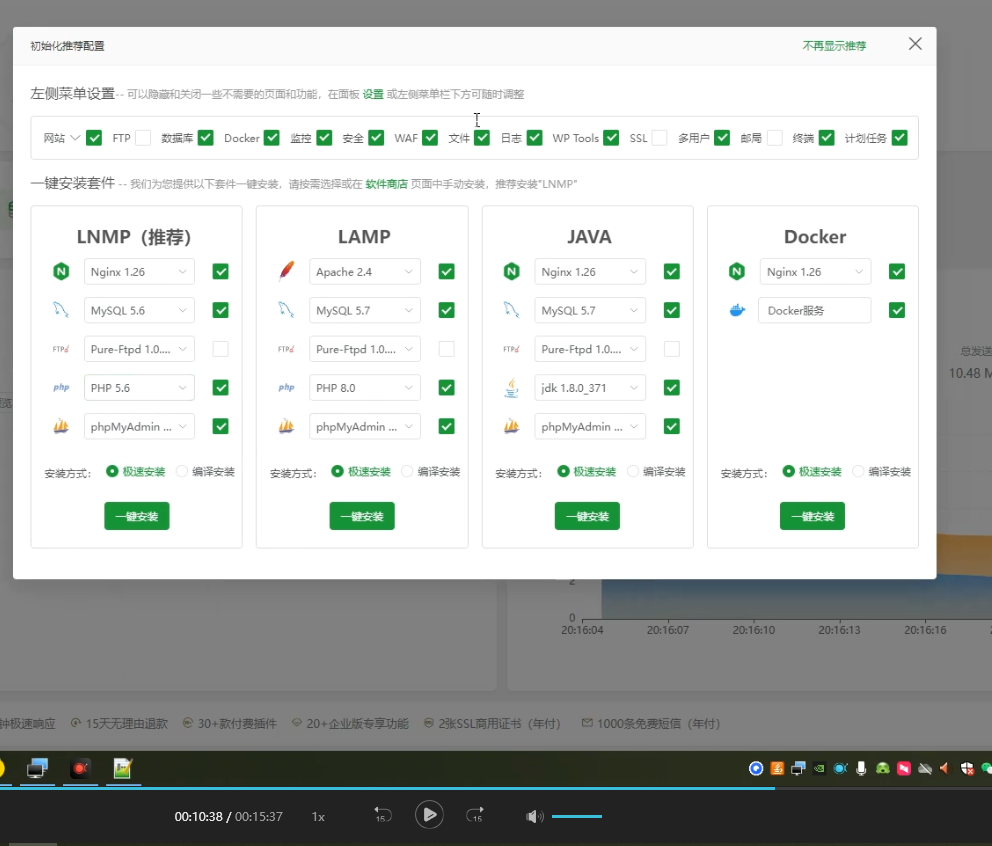The height and width of the screenshot is (846, 992).
Task: Click the LNMP（推荐） card heading
Action: [134, 237]
